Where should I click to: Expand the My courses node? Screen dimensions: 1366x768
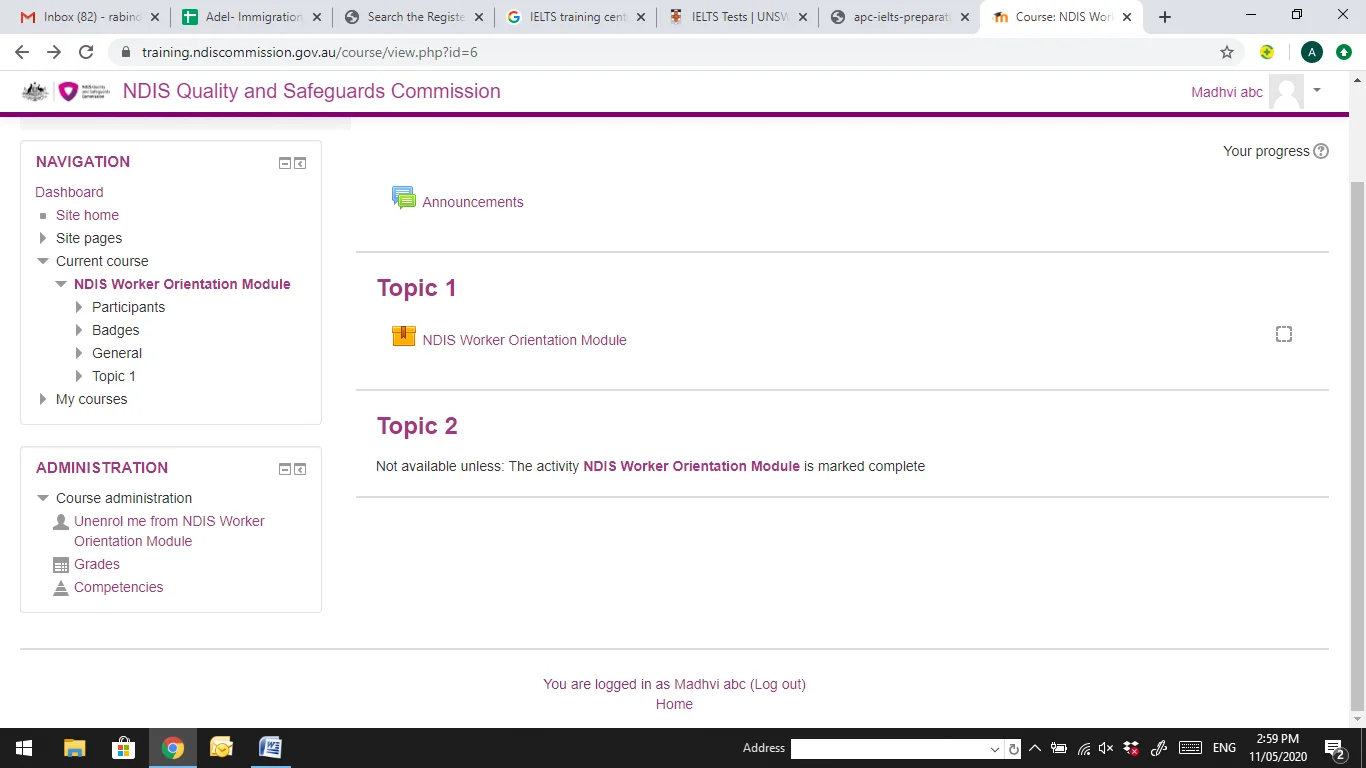pyautogui.click(x=42, y=399)
